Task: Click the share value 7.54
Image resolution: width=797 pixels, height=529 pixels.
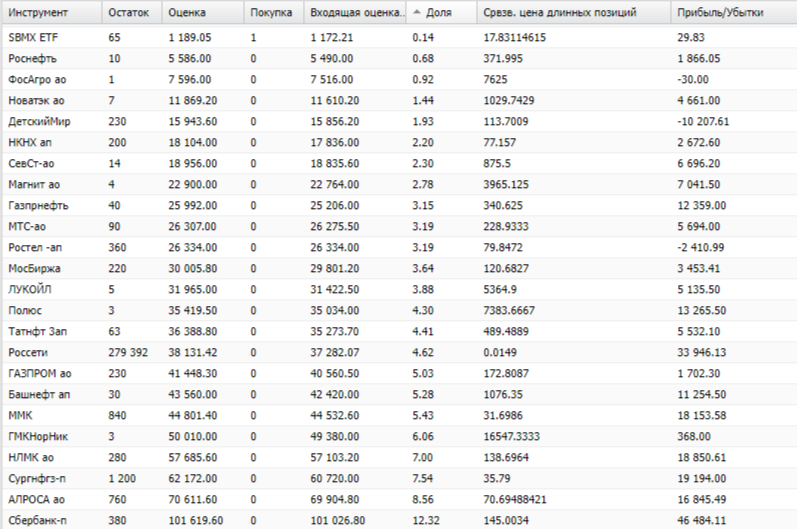Action: point(423,479)
